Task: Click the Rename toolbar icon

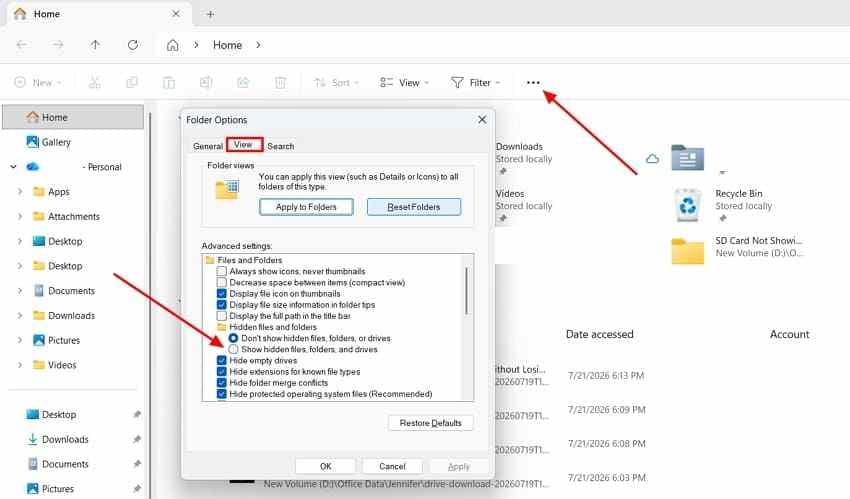Action: point(206,82)
